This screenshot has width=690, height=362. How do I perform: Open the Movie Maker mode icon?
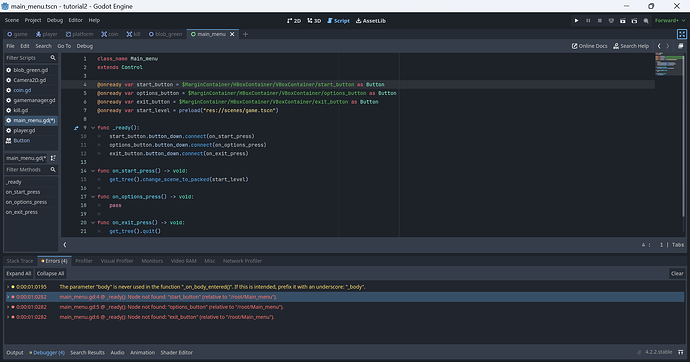click(646, 21)
